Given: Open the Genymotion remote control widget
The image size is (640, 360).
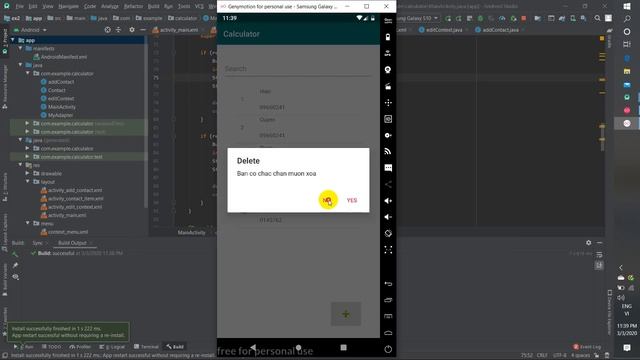Looking at the screenshot, I should click(388, 102).
